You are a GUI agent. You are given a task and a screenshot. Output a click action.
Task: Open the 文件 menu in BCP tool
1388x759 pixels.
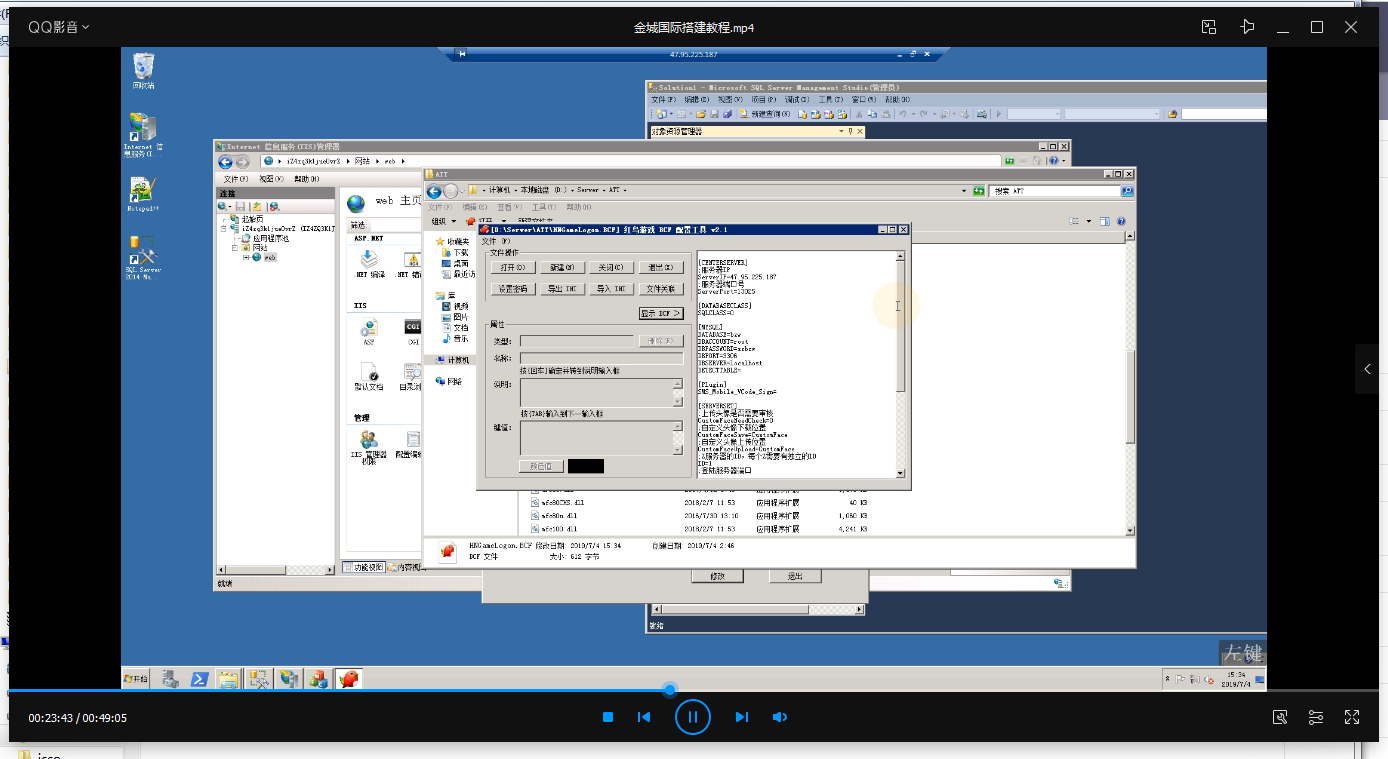(496, 241)
